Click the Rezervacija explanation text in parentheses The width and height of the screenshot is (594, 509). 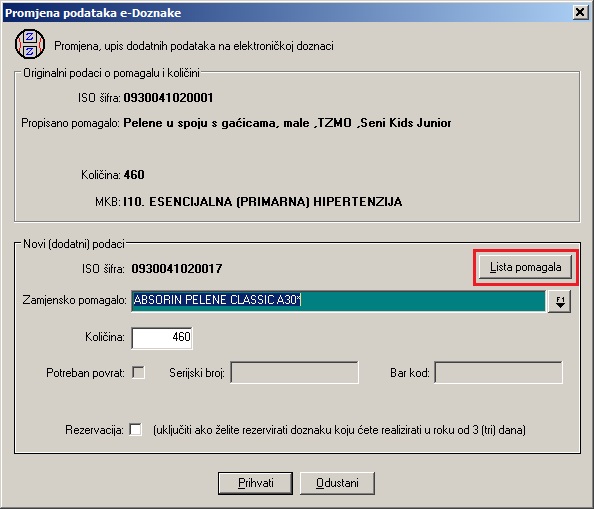coord(339,430)
